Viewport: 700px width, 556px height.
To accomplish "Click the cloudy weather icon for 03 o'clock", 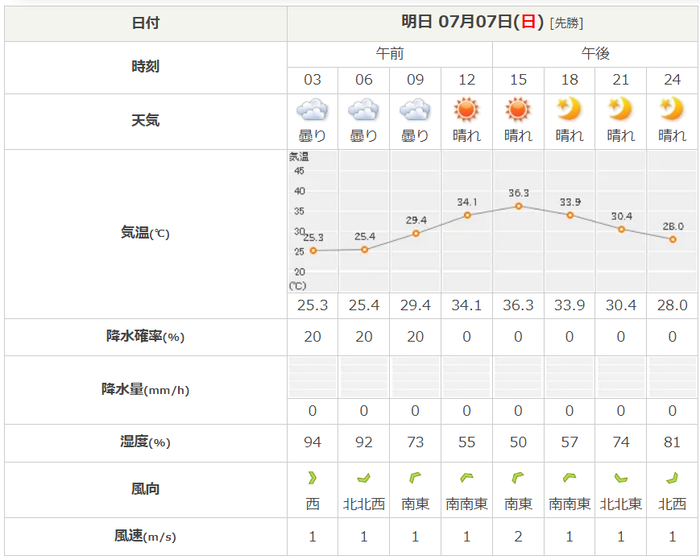I will pyautogui.click(x=312, y=110).
